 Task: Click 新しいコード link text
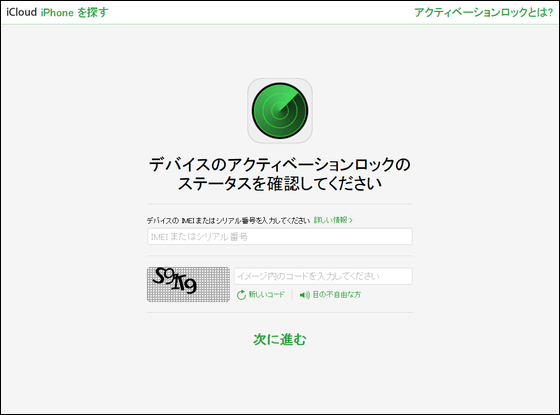(266, 295)
